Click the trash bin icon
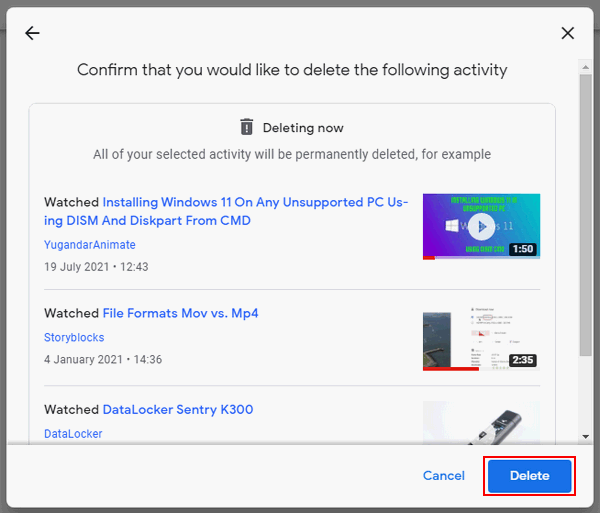Viewport: 600px width, 513px height. 247,127
